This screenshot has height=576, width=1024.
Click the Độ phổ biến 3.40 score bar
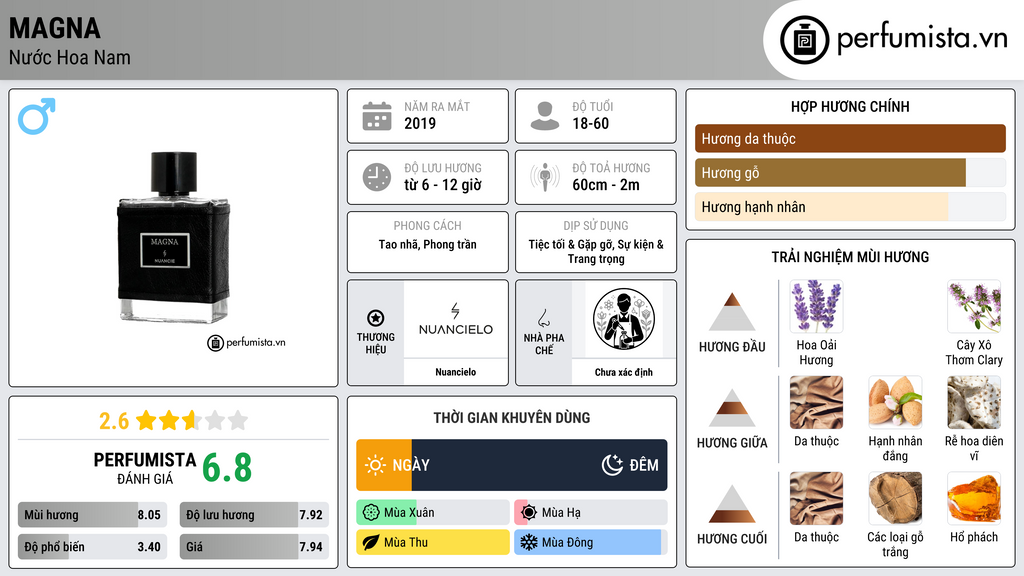[x=93, y=547]
